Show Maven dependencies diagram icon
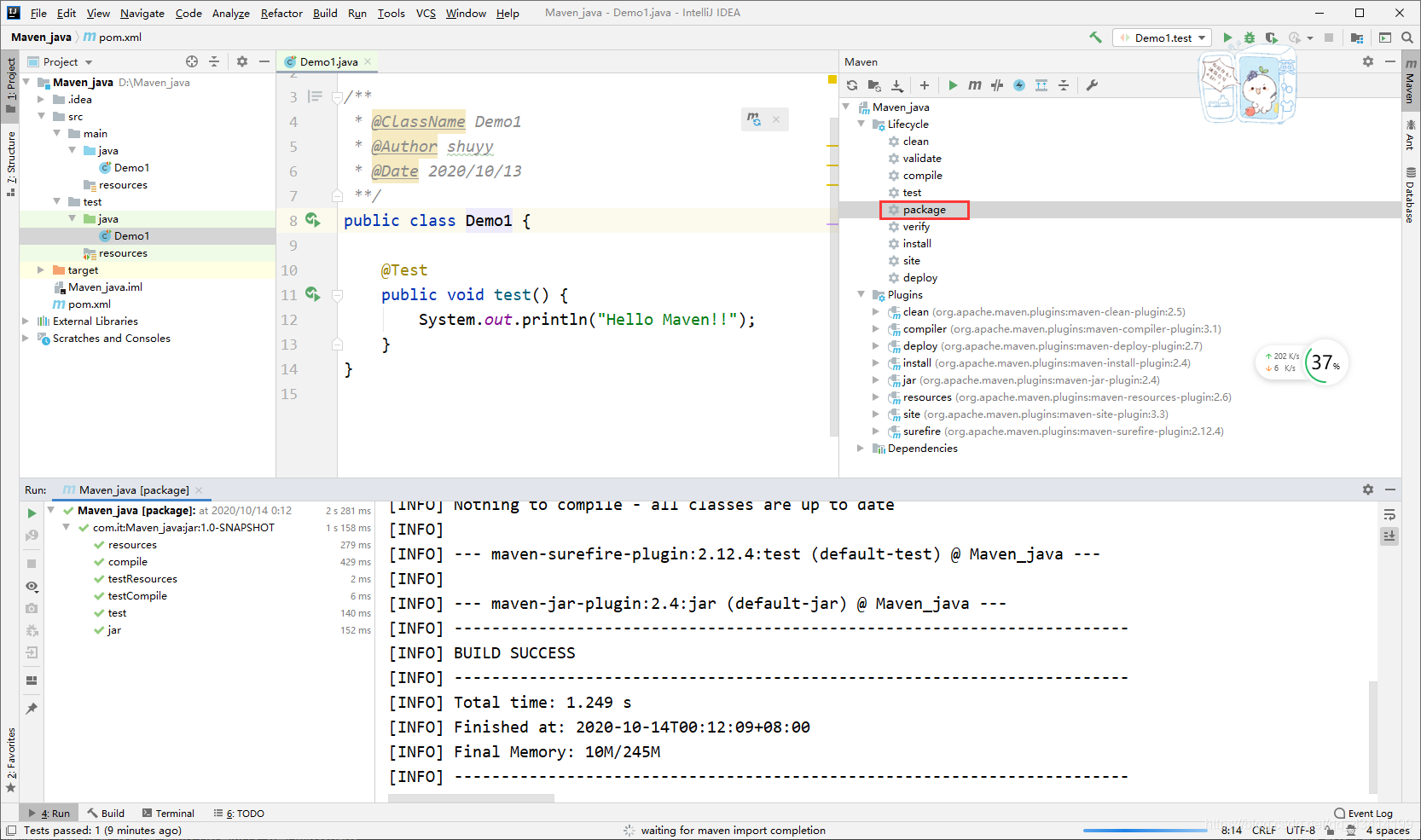 1041,85
